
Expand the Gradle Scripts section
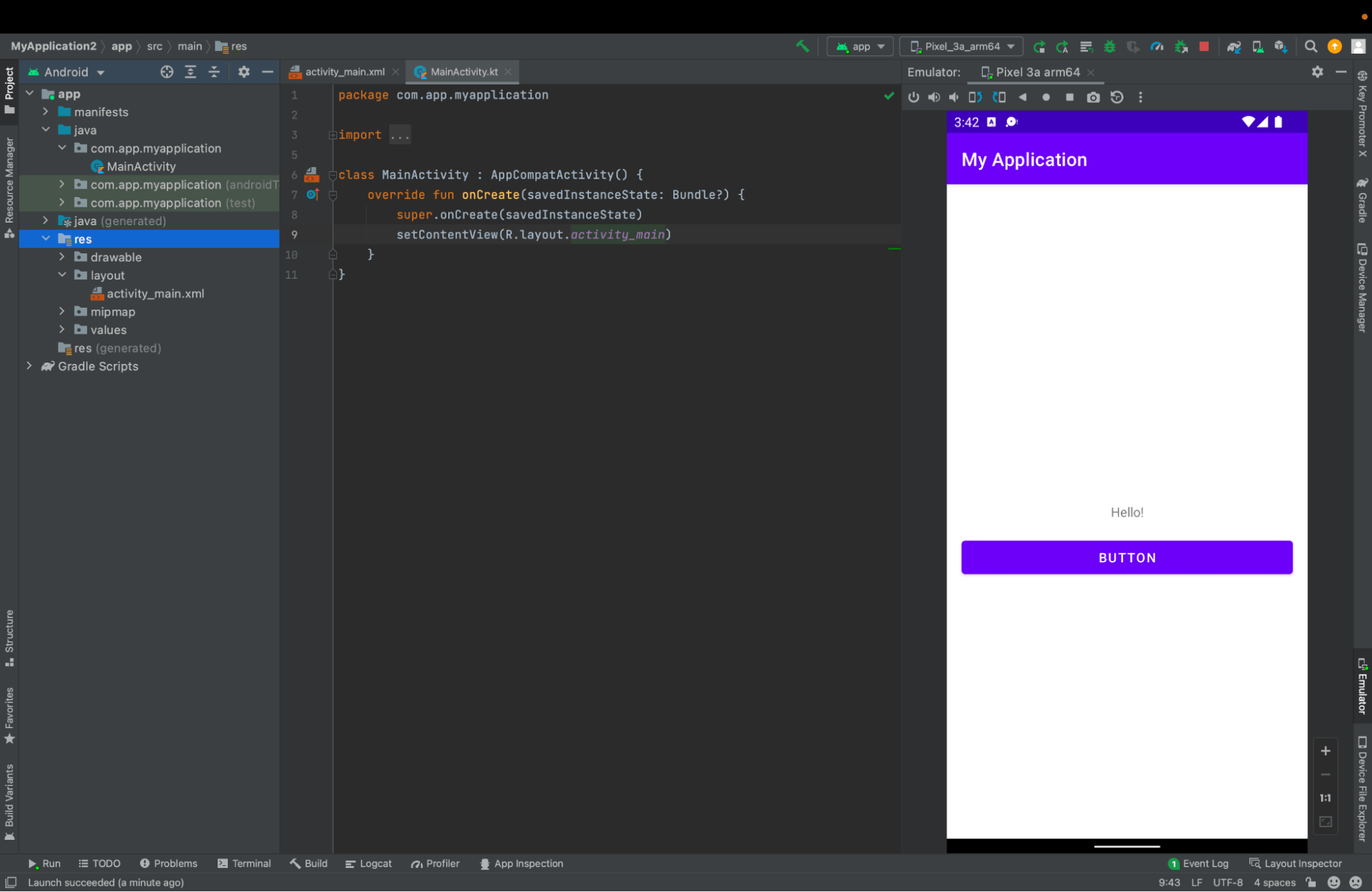(28, 366)
